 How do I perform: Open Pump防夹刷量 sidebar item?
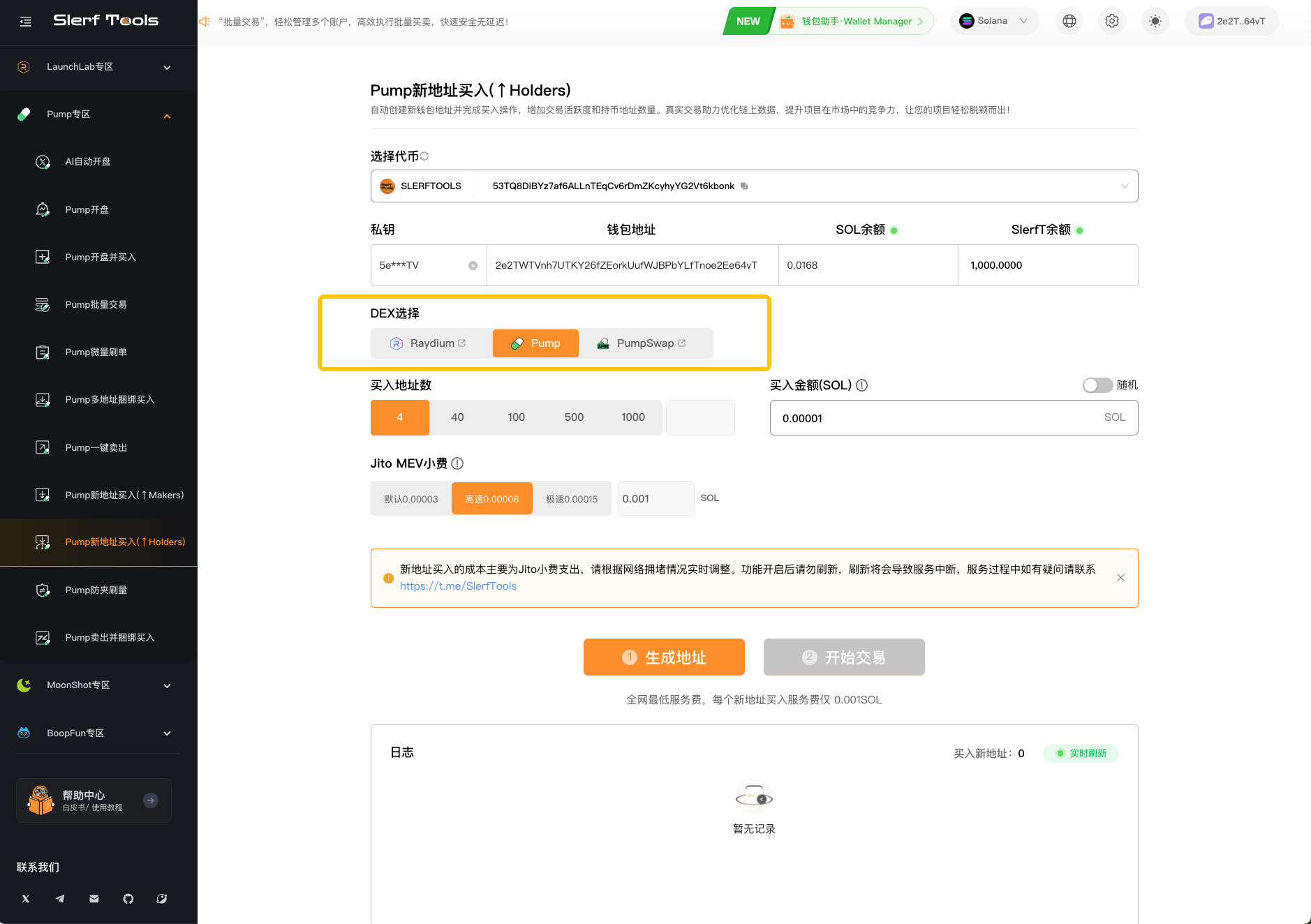click(x=98, y=590)
